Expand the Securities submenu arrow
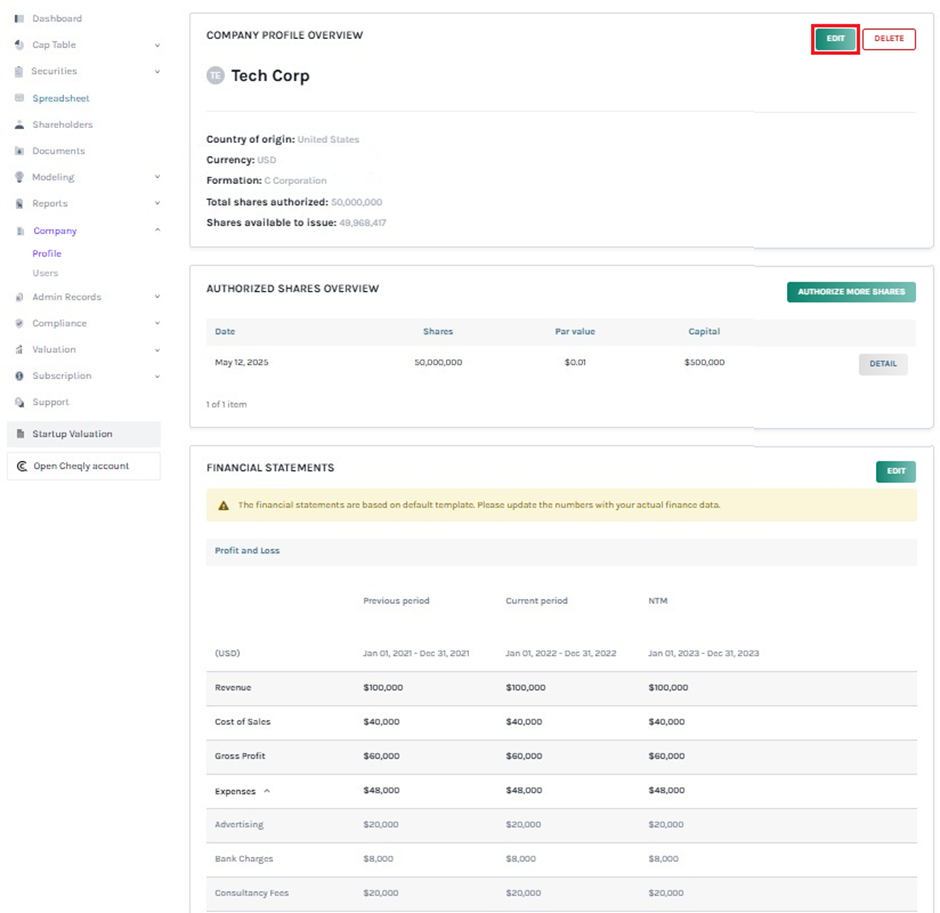Screen dimensions: 940x913 click(157, 71)
